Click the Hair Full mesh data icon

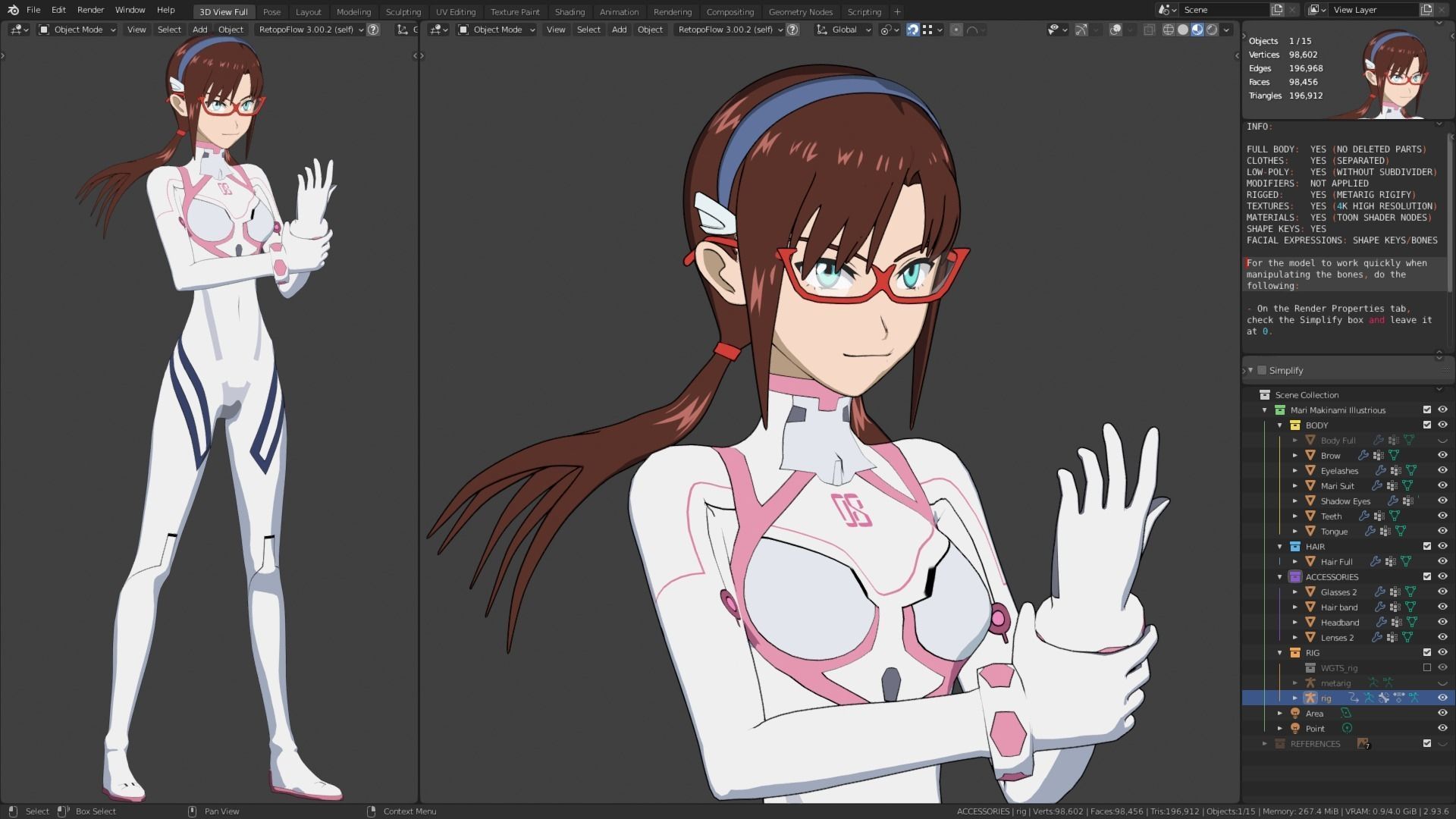[x=1406, y=561]
